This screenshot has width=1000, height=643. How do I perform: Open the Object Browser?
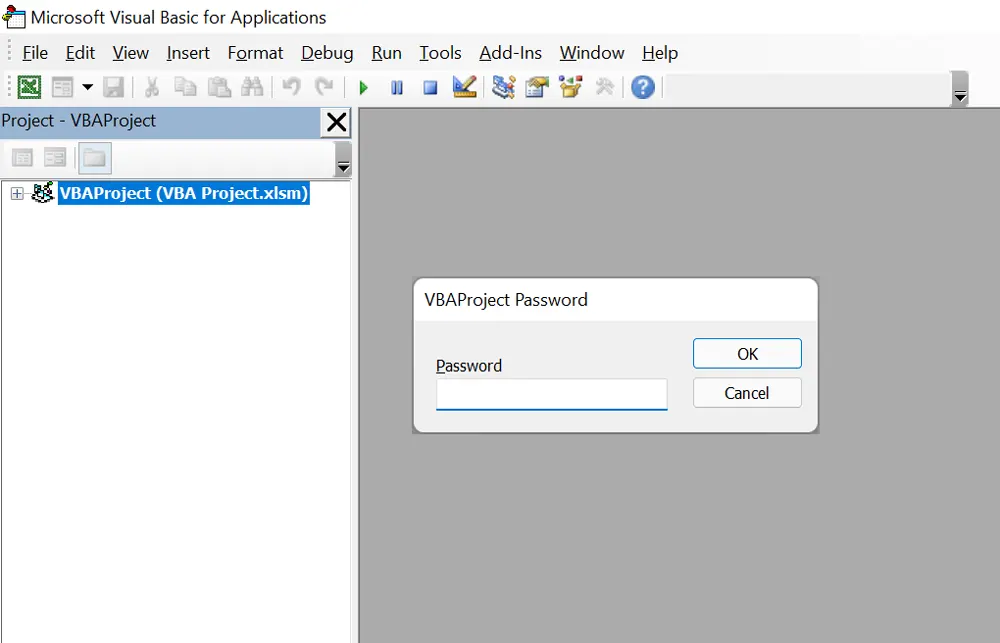click(570, 87)
